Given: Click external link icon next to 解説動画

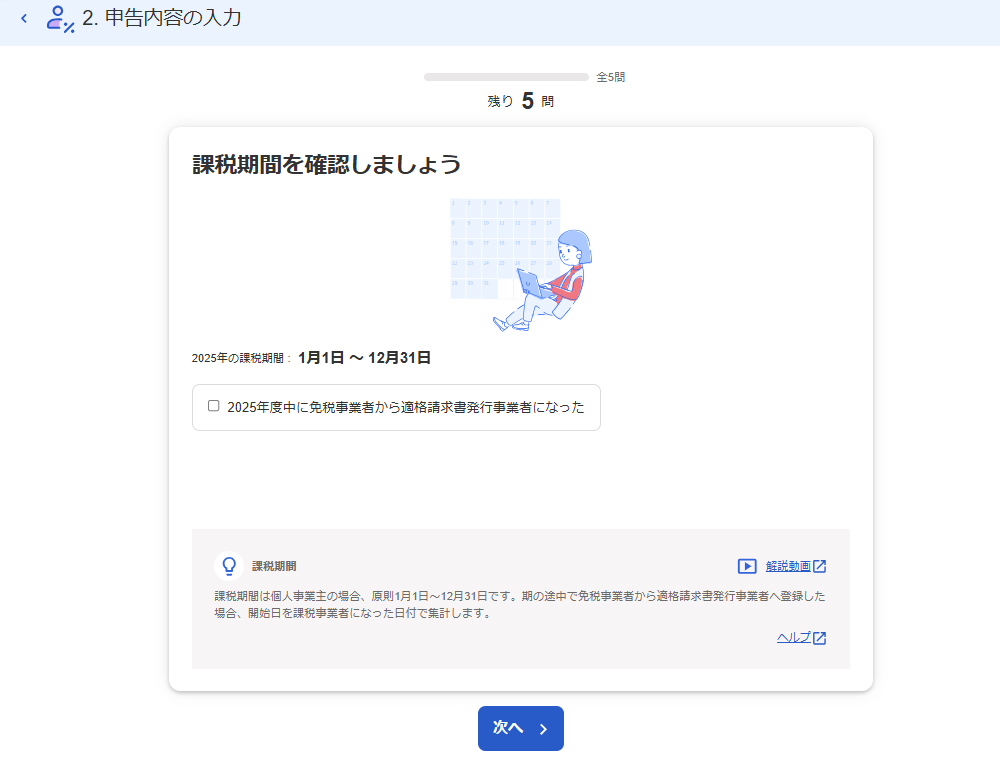Looking at the screenshot, I should pos(820,566).
